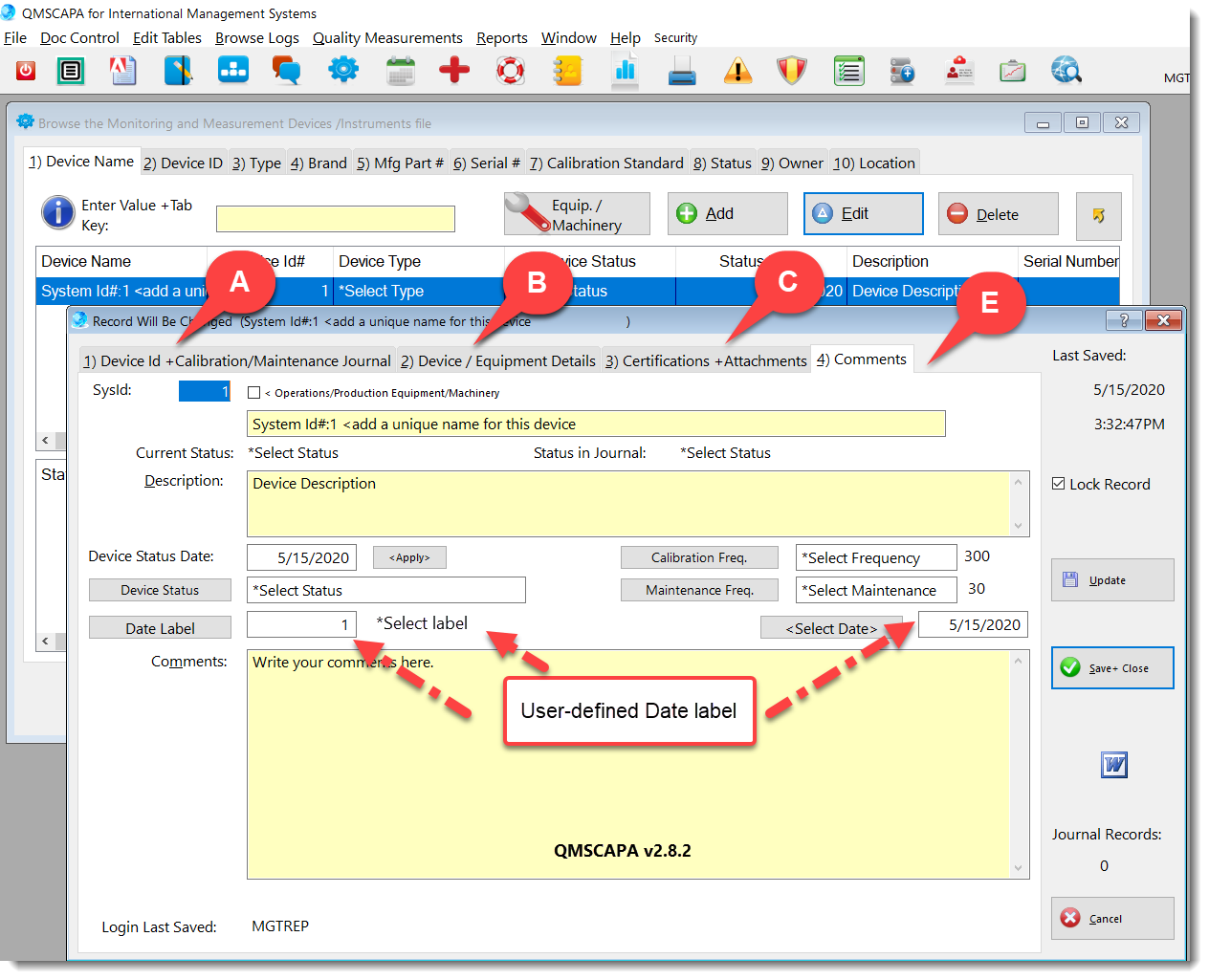This screenshot has width=1209, height=980.
Task: Open the Select Status device status field
Action: 385,591
